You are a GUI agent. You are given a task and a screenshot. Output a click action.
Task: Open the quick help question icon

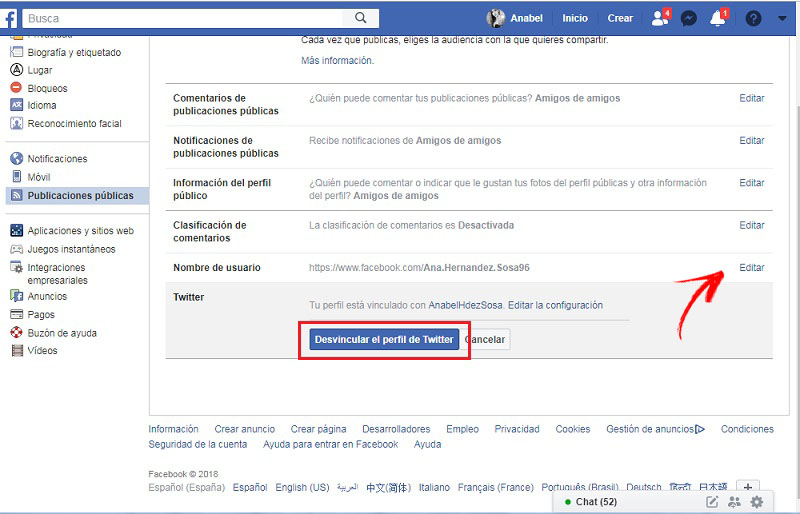[x=753, y=19]
